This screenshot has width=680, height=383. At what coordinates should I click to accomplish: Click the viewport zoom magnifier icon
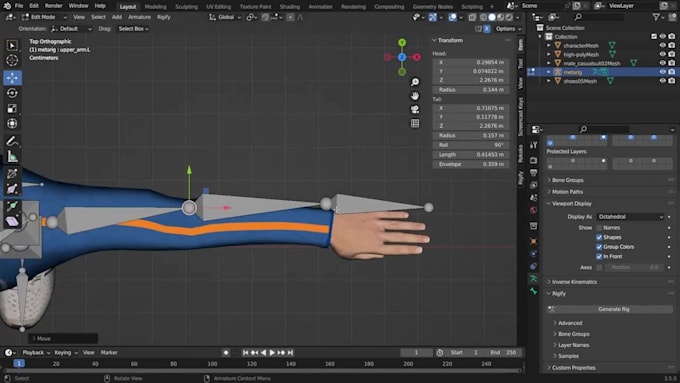(415, 82)
